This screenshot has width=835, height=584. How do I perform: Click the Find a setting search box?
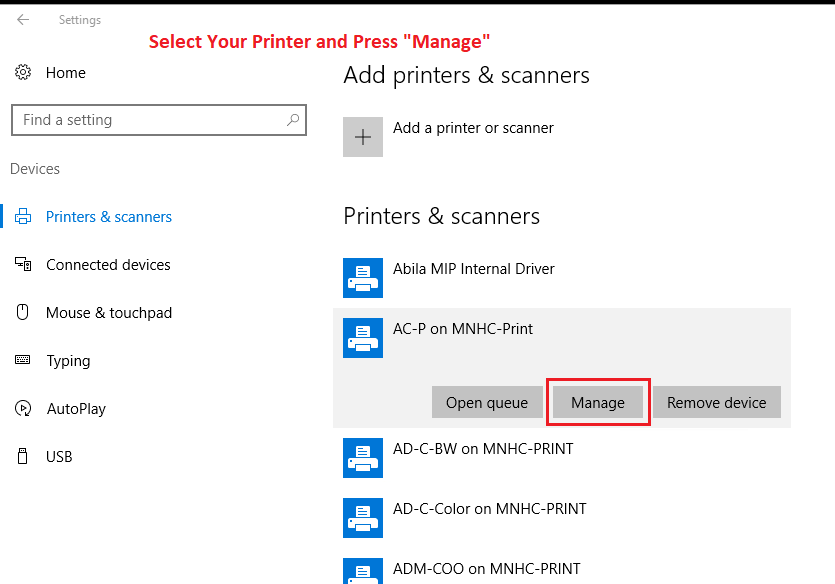click(150, 120)
